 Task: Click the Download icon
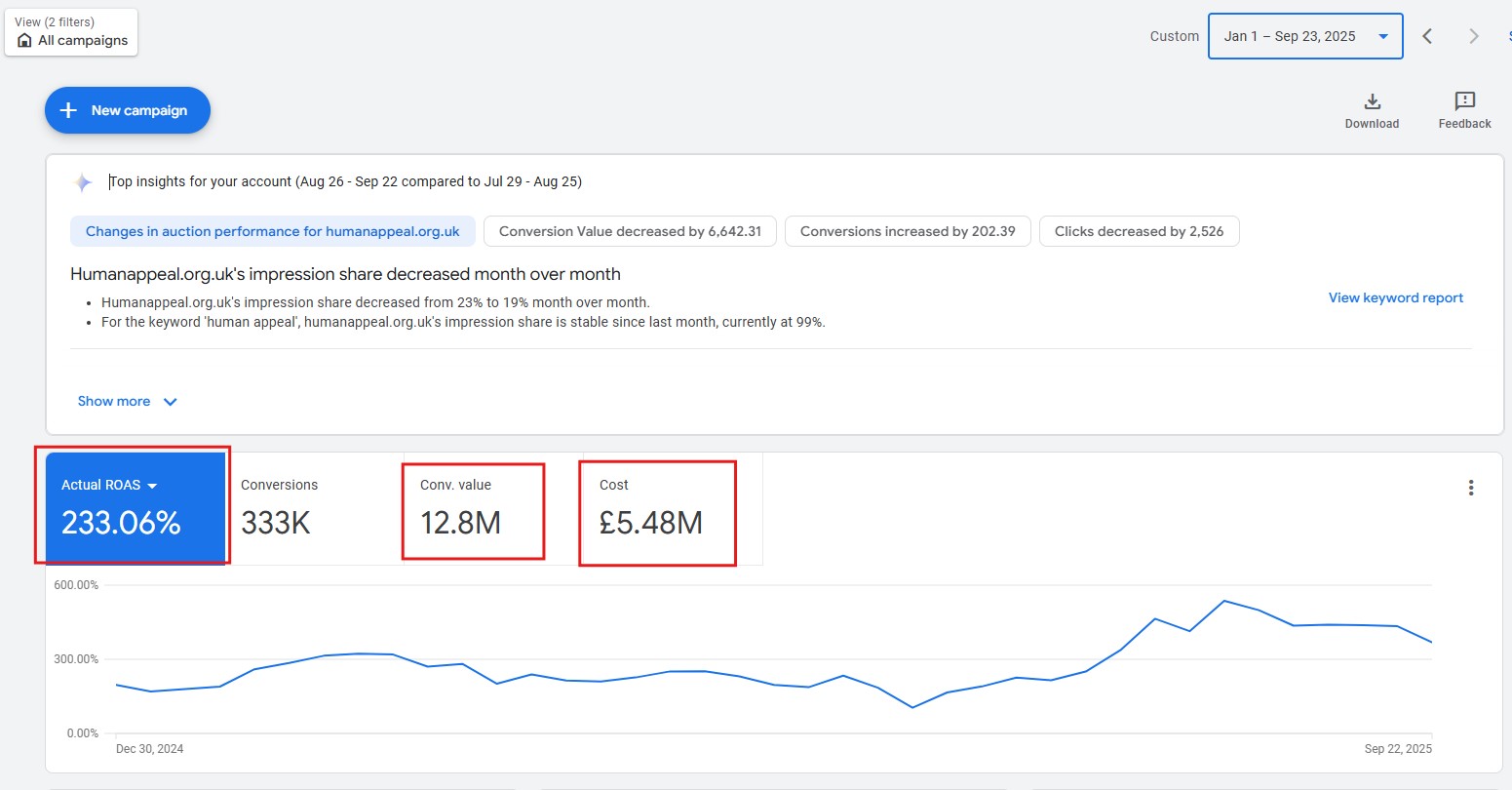pos(1372,101)
